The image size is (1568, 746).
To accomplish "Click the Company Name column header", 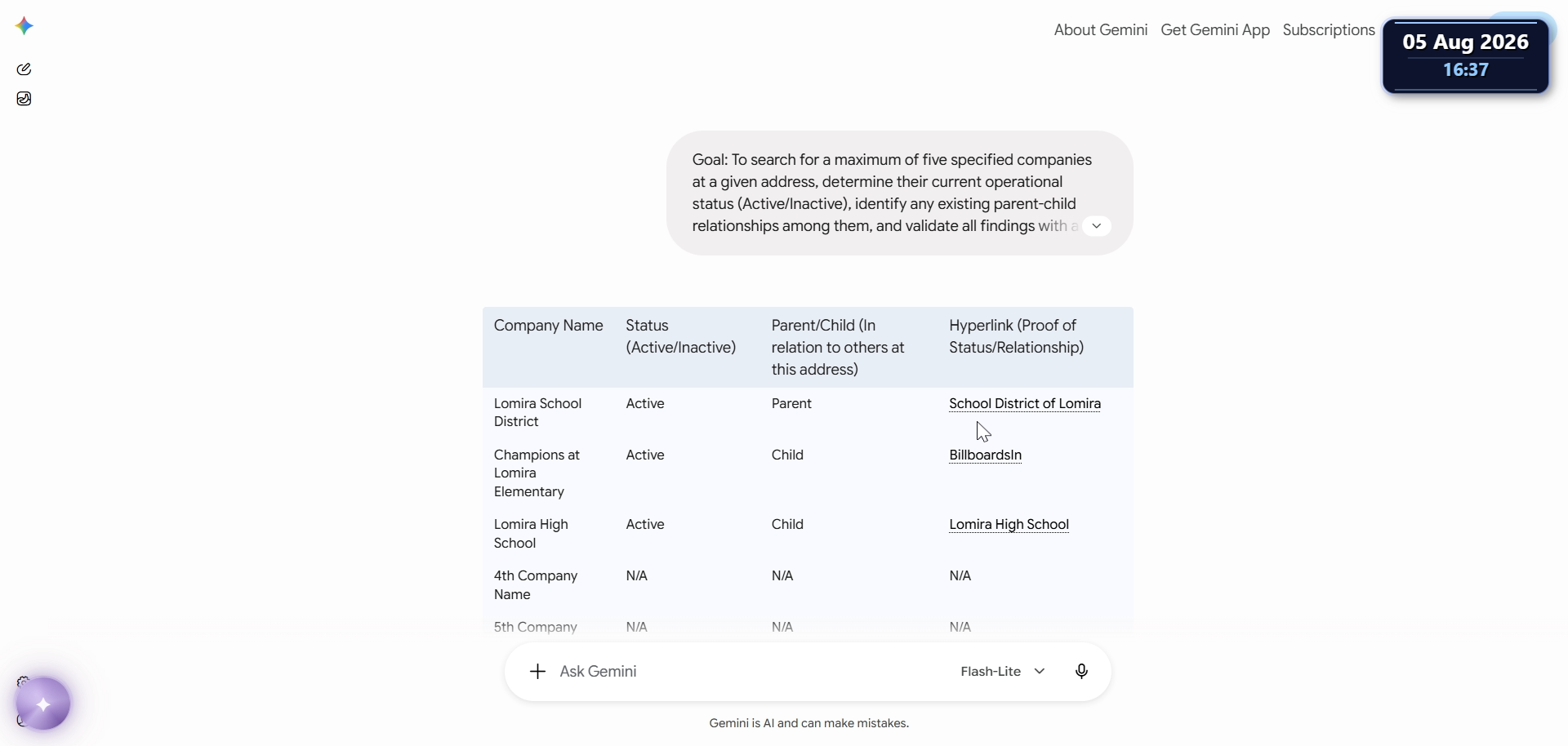I will 548,325.
